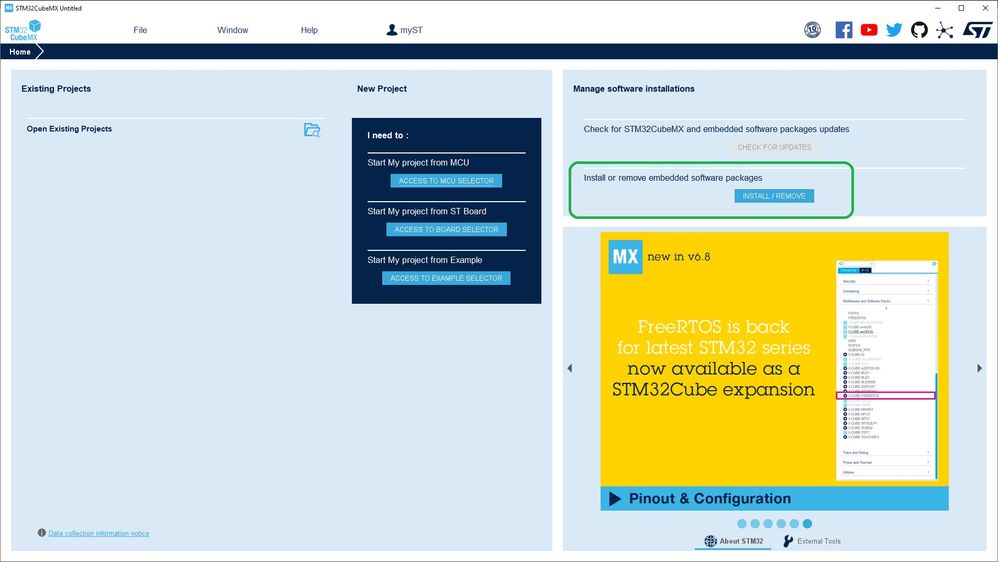The width and height of the screenshot is (998, 562).
Task: Switch to the About STM32 tab
Action: [x=734, y=541]
